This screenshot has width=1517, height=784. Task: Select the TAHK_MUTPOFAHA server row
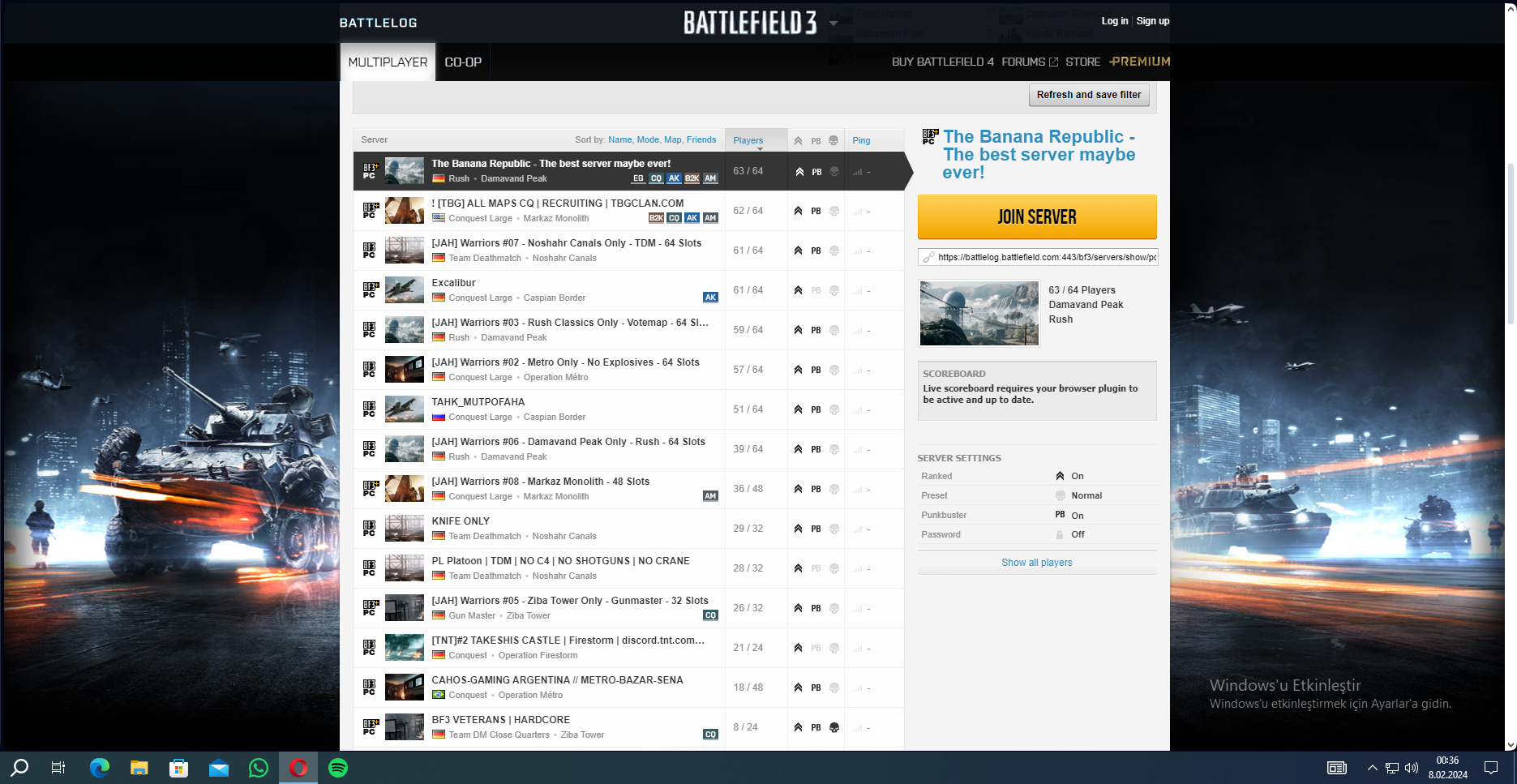tap(628, 409)
